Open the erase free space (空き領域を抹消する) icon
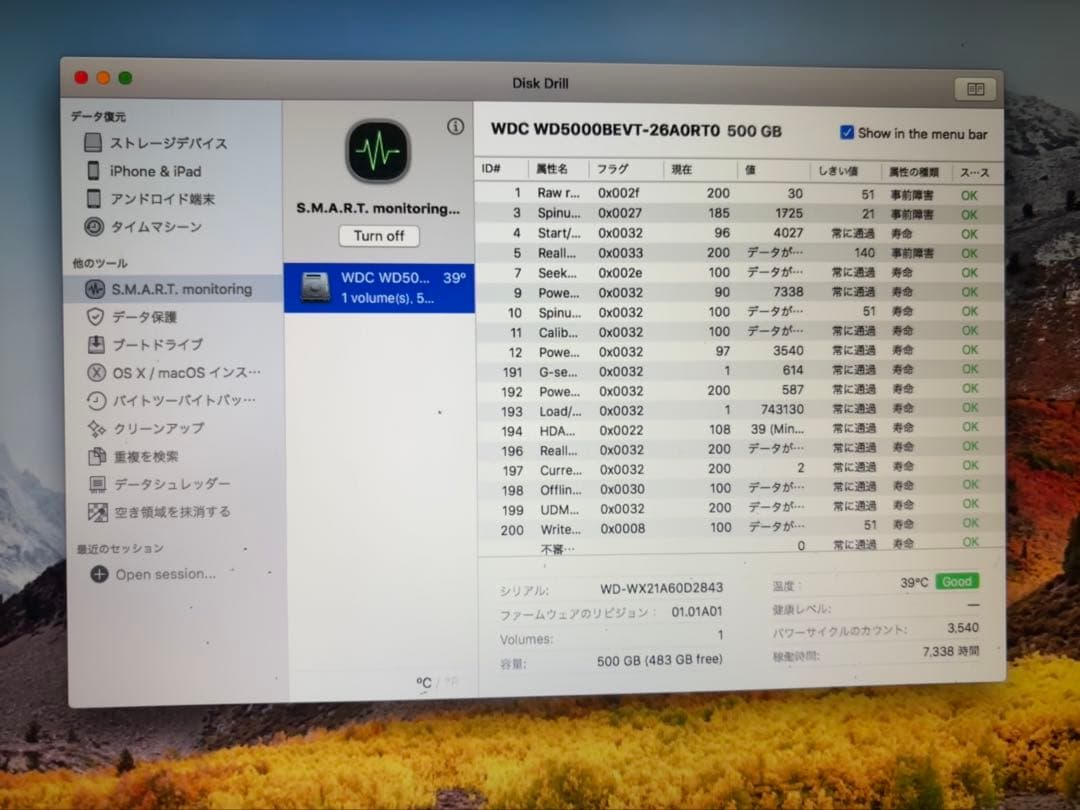This screenshot has height=810, width=1080. [97, 512]
